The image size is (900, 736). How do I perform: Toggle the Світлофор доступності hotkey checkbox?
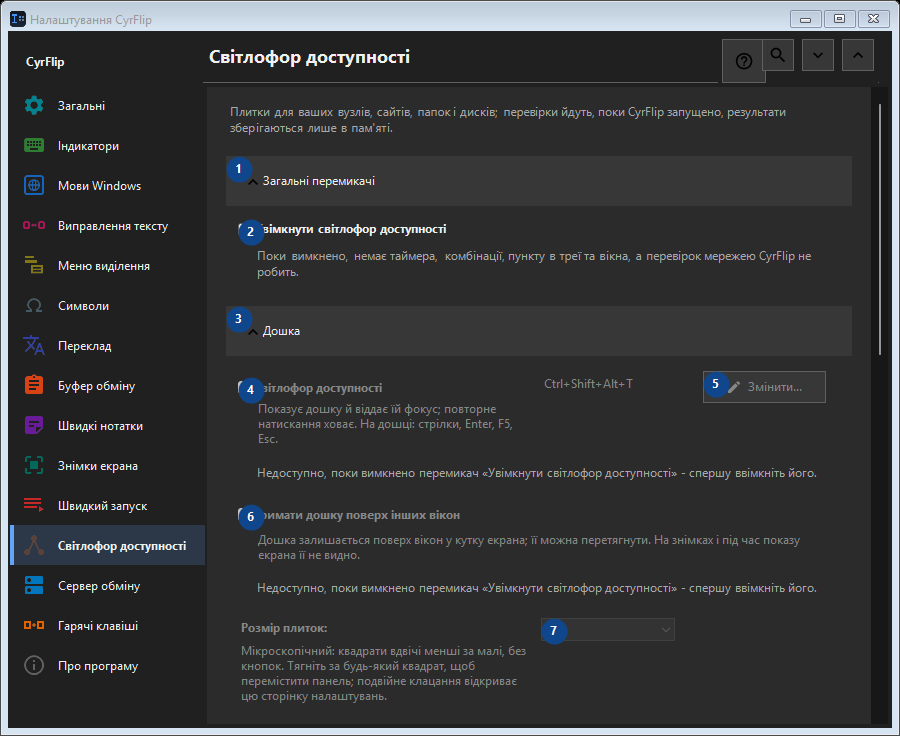click(243, 388)
